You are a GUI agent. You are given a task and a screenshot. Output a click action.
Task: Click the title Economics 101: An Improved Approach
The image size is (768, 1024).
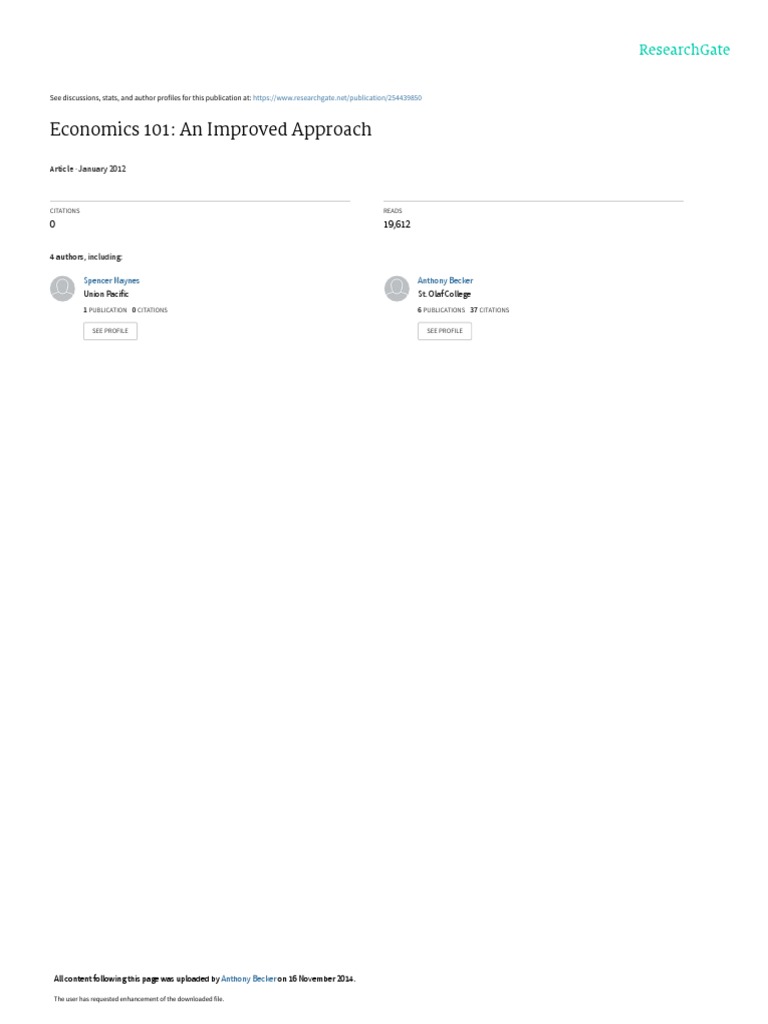(x=210, y=129)
